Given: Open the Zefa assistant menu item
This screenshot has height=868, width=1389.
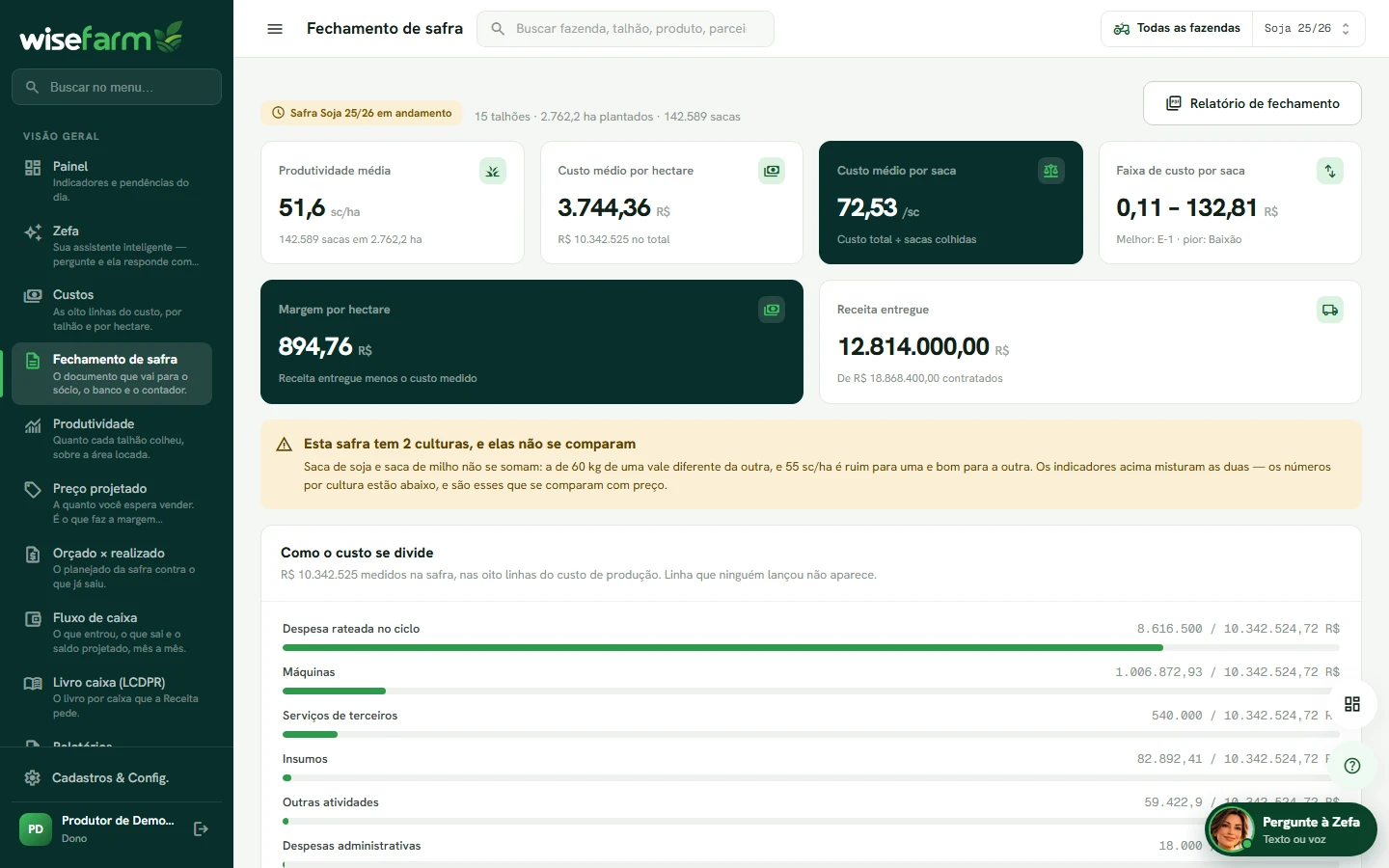Looking at the screenshot, I should pos(112,245).
